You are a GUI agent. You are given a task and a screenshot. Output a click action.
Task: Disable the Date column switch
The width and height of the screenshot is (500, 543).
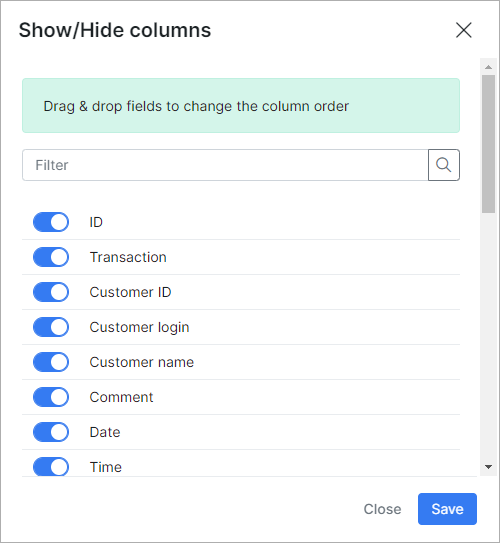coord(51,432)
